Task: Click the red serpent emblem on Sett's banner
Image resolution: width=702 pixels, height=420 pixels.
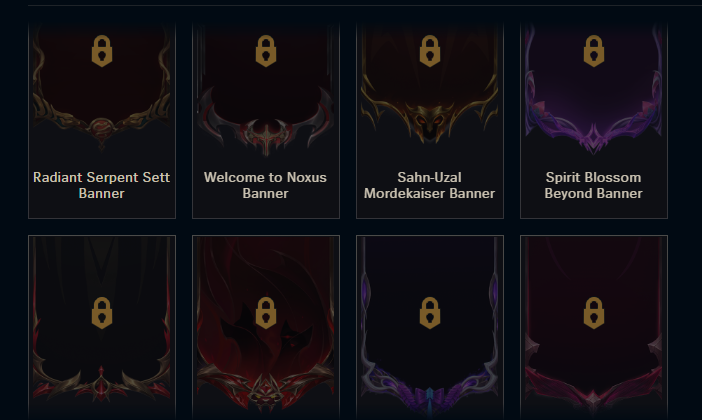Action: click(102, 128)
